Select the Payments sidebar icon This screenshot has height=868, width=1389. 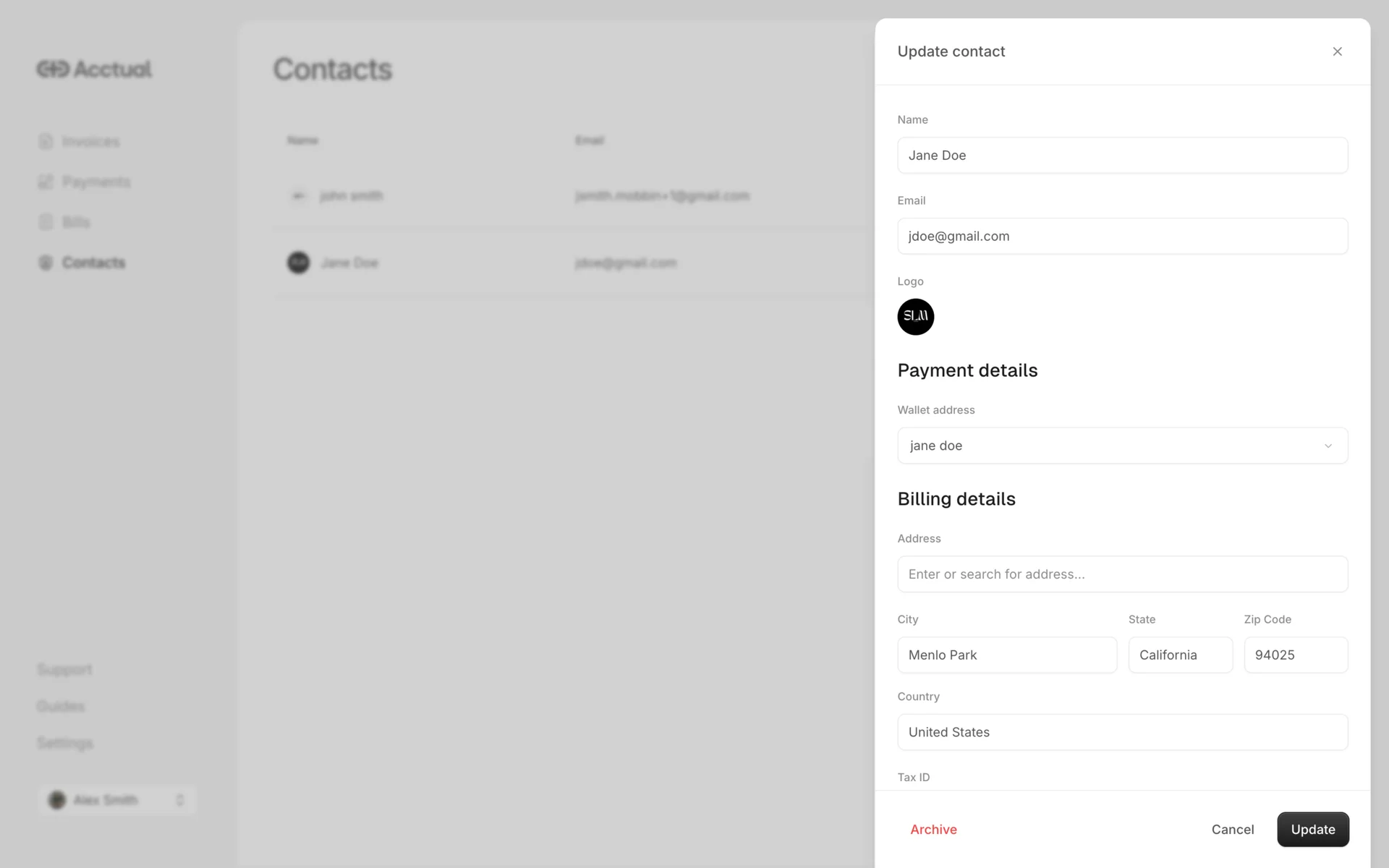[46, 182]
